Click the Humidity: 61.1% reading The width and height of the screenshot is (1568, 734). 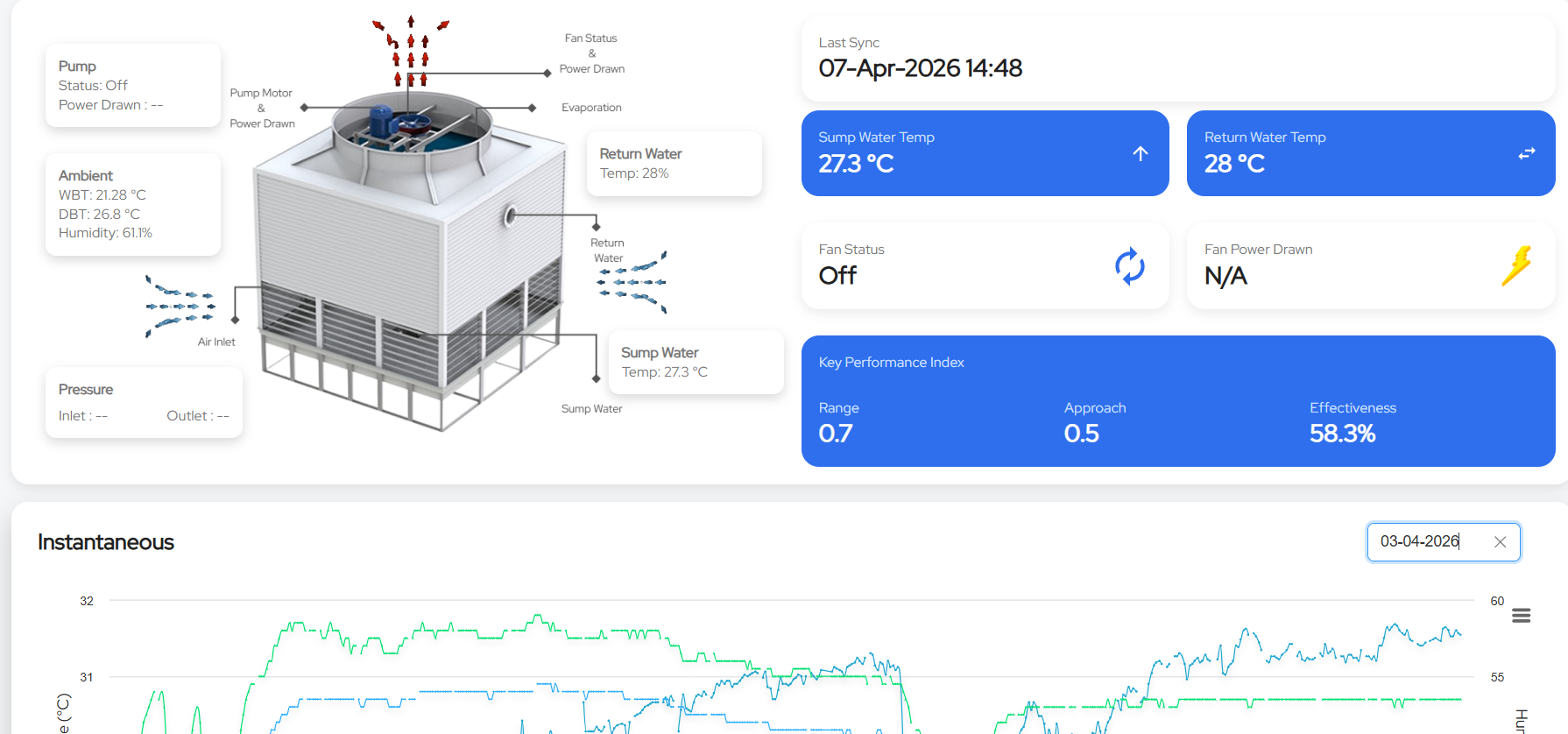coord(105,233)
